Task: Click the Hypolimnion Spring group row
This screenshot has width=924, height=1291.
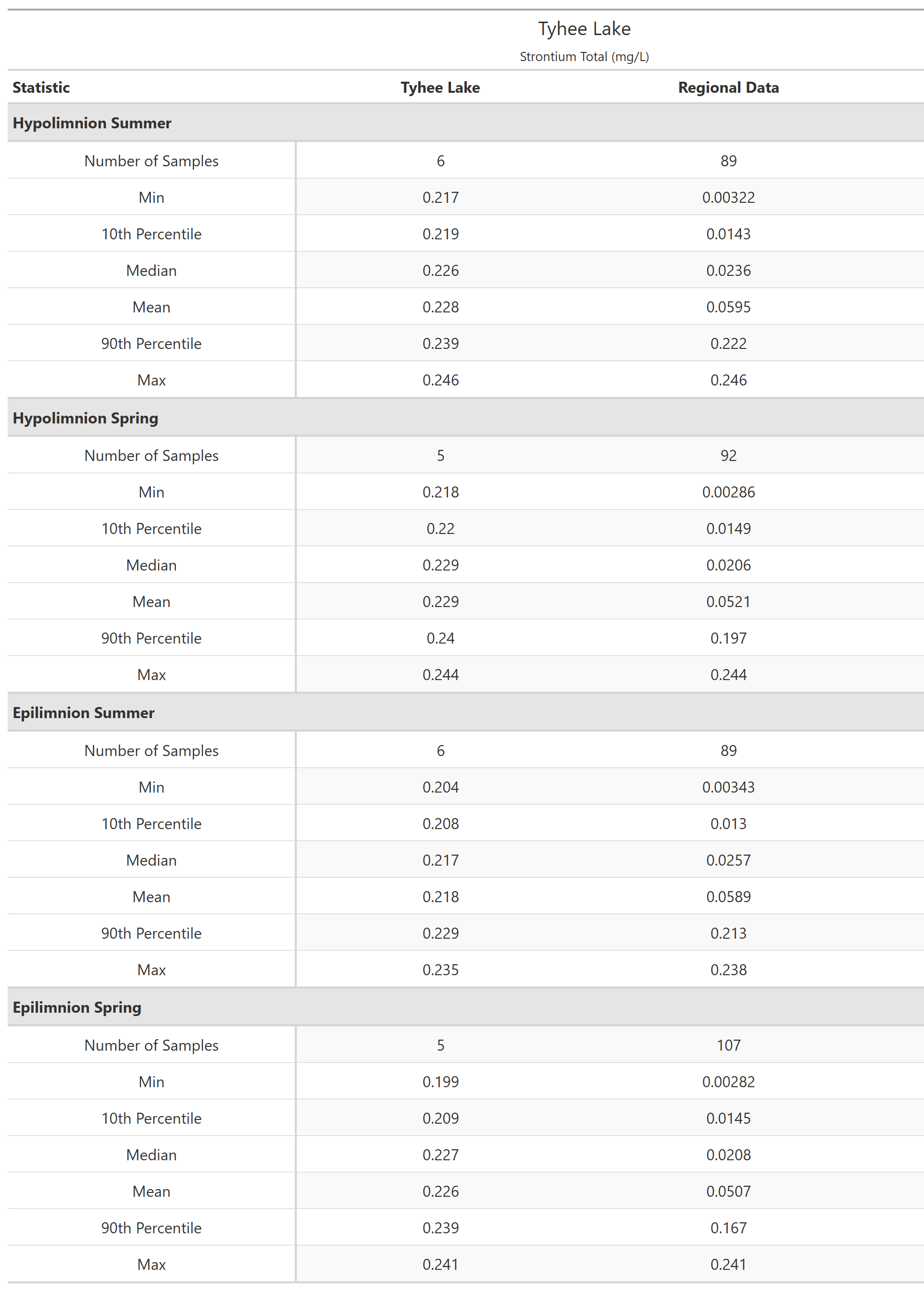Action: [x=86, y=418]
